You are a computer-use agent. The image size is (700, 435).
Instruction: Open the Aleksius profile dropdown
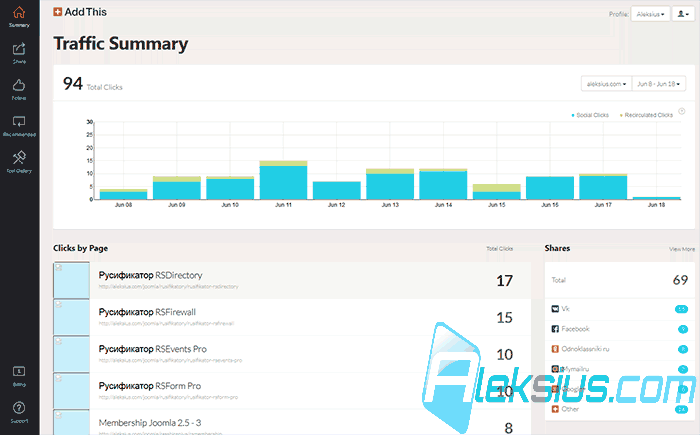(650, 14)
